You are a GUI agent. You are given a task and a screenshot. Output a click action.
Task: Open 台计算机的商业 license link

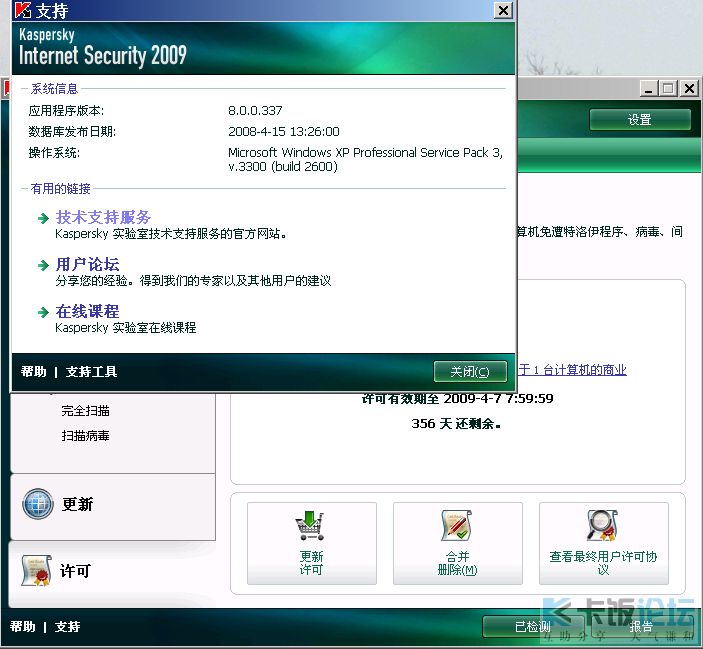573,370
